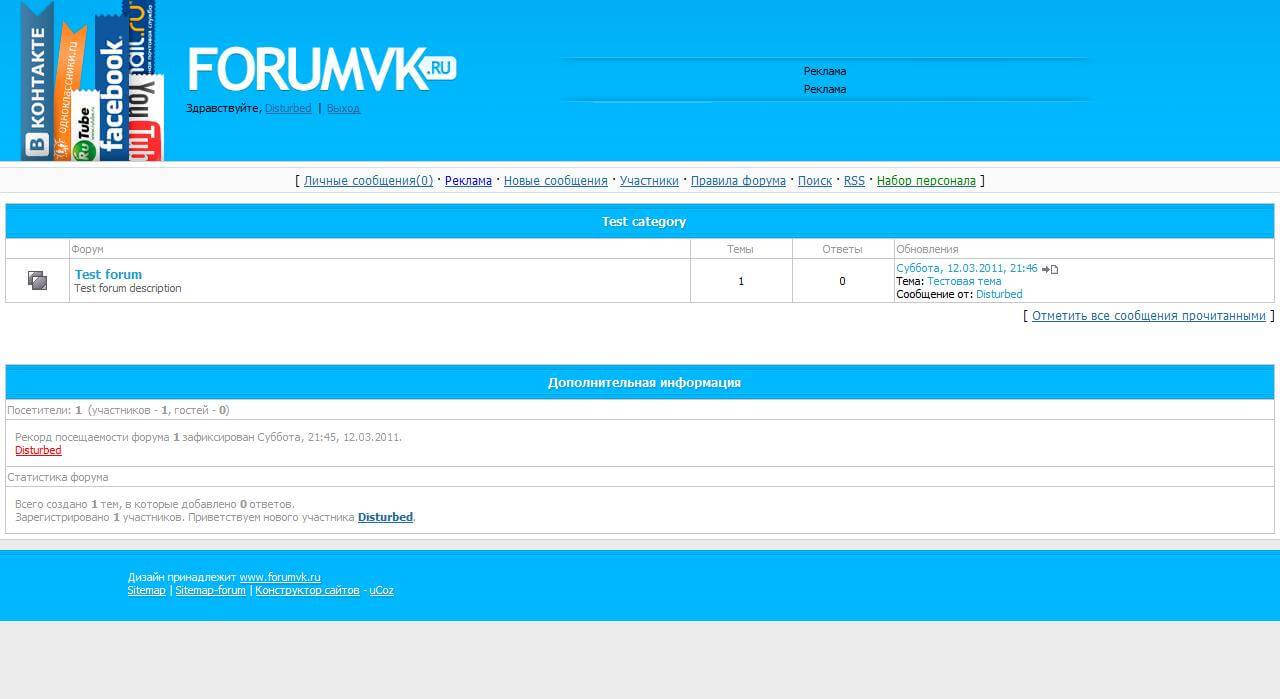1280x699 pixels.
Task: Open the Участники members list
Action: [x=649, y=181]
